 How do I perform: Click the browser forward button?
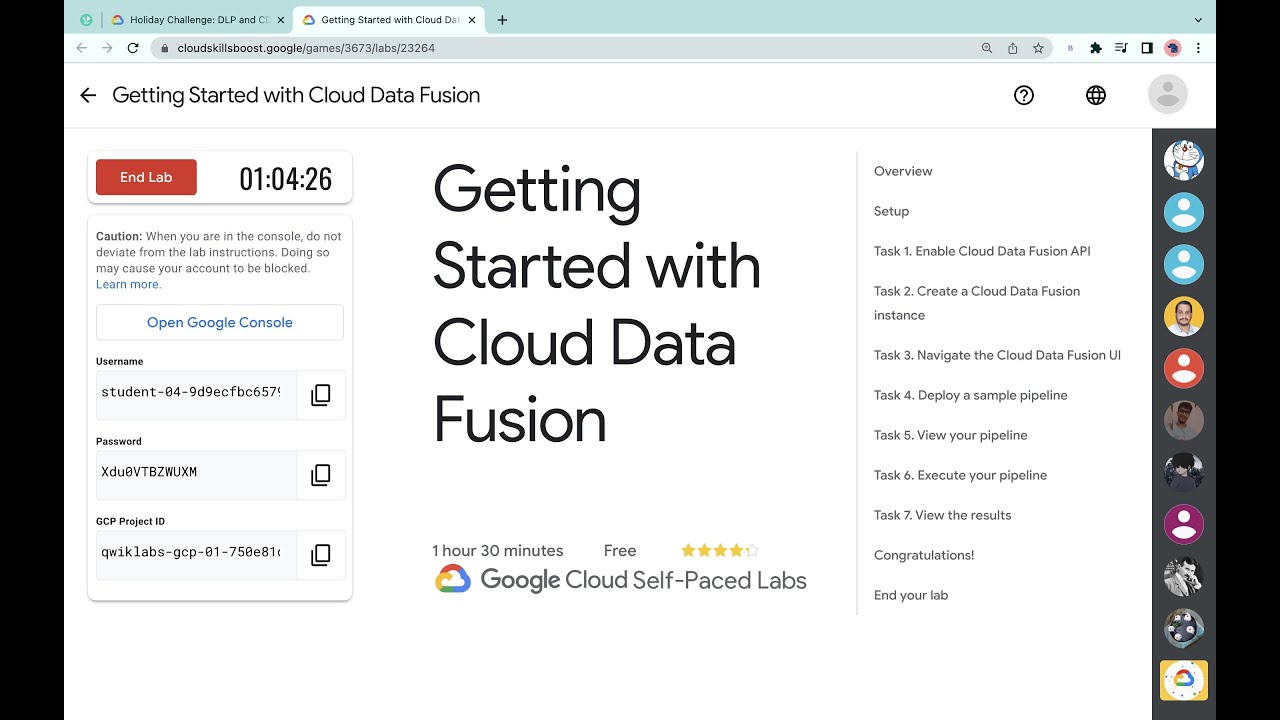(x=107, y=48)
